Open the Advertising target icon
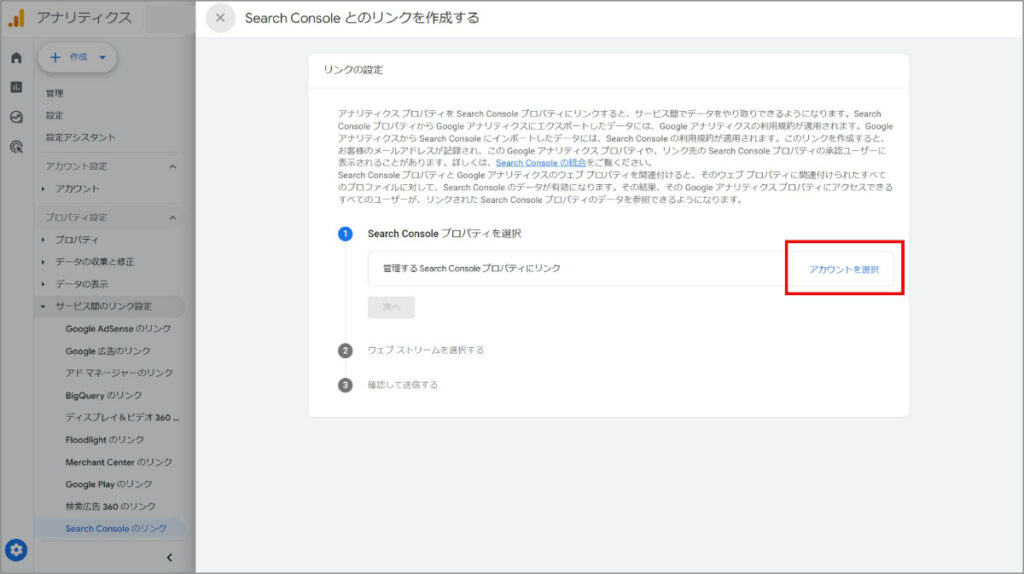Screen dimensions: 1024x574 coord(16,147)
